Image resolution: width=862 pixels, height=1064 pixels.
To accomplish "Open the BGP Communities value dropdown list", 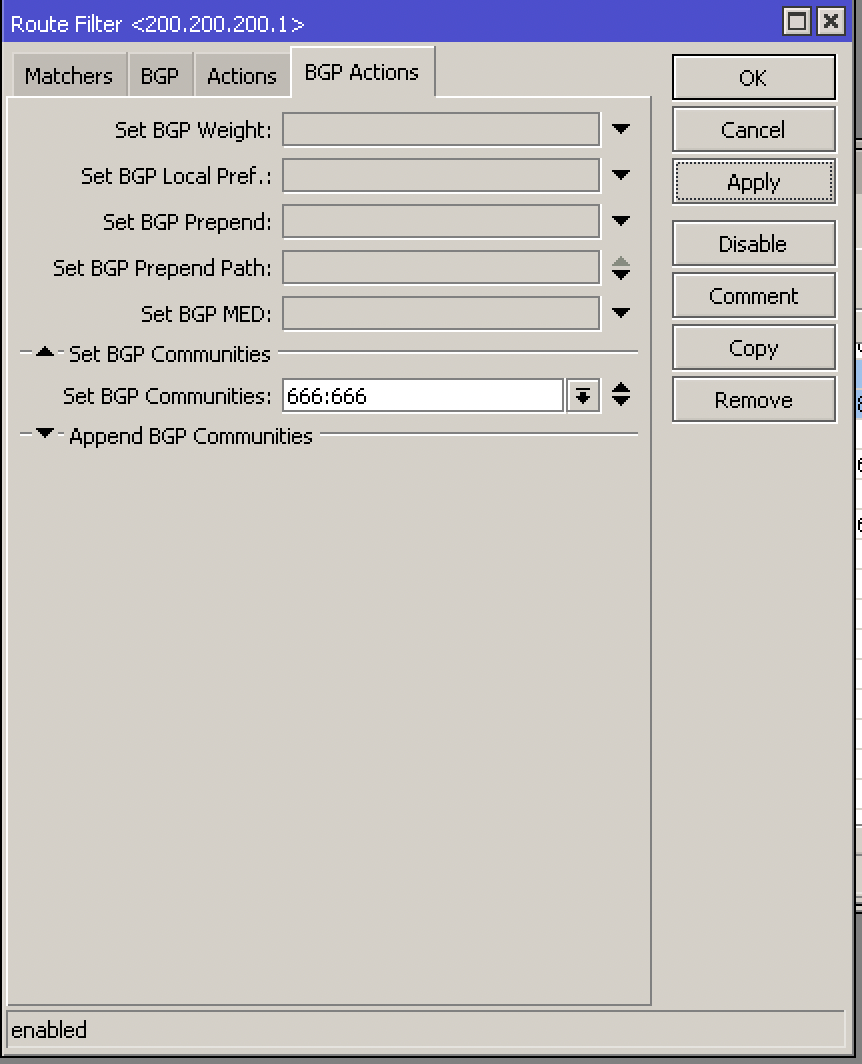I will pyautogui.click(x=583, y=396).
